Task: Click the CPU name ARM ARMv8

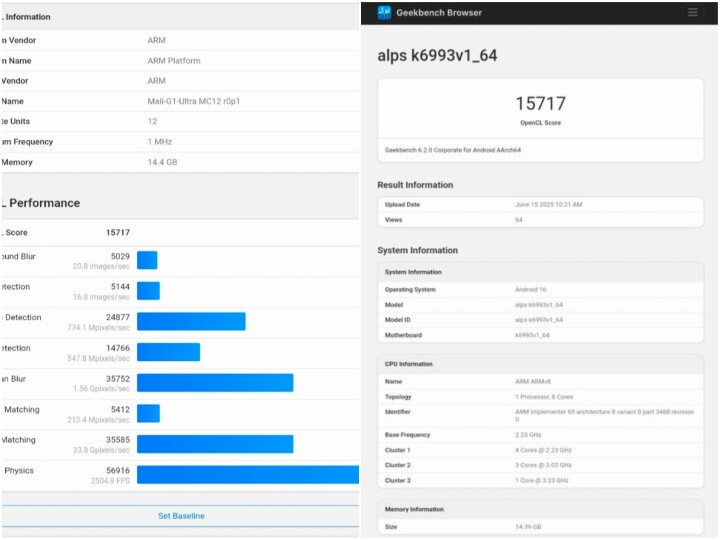Action: [533, 381]
